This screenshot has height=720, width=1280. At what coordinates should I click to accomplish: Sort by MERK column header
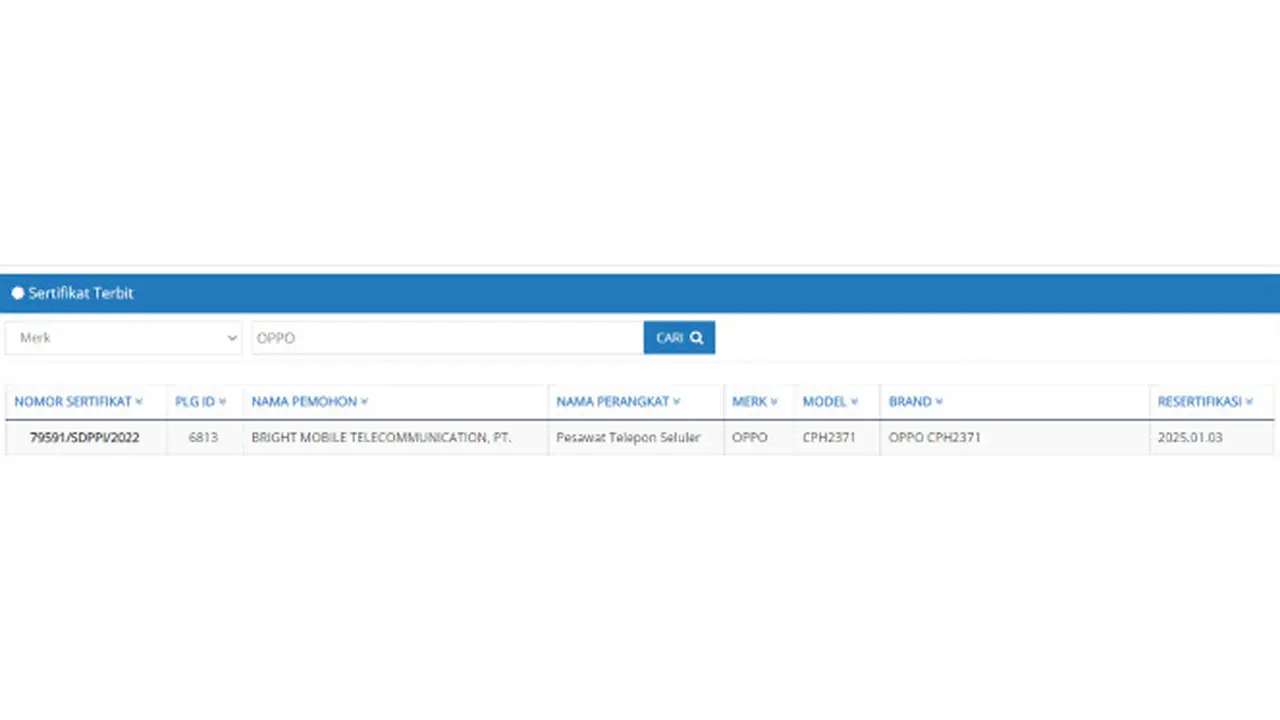click(x=754, y=402)
